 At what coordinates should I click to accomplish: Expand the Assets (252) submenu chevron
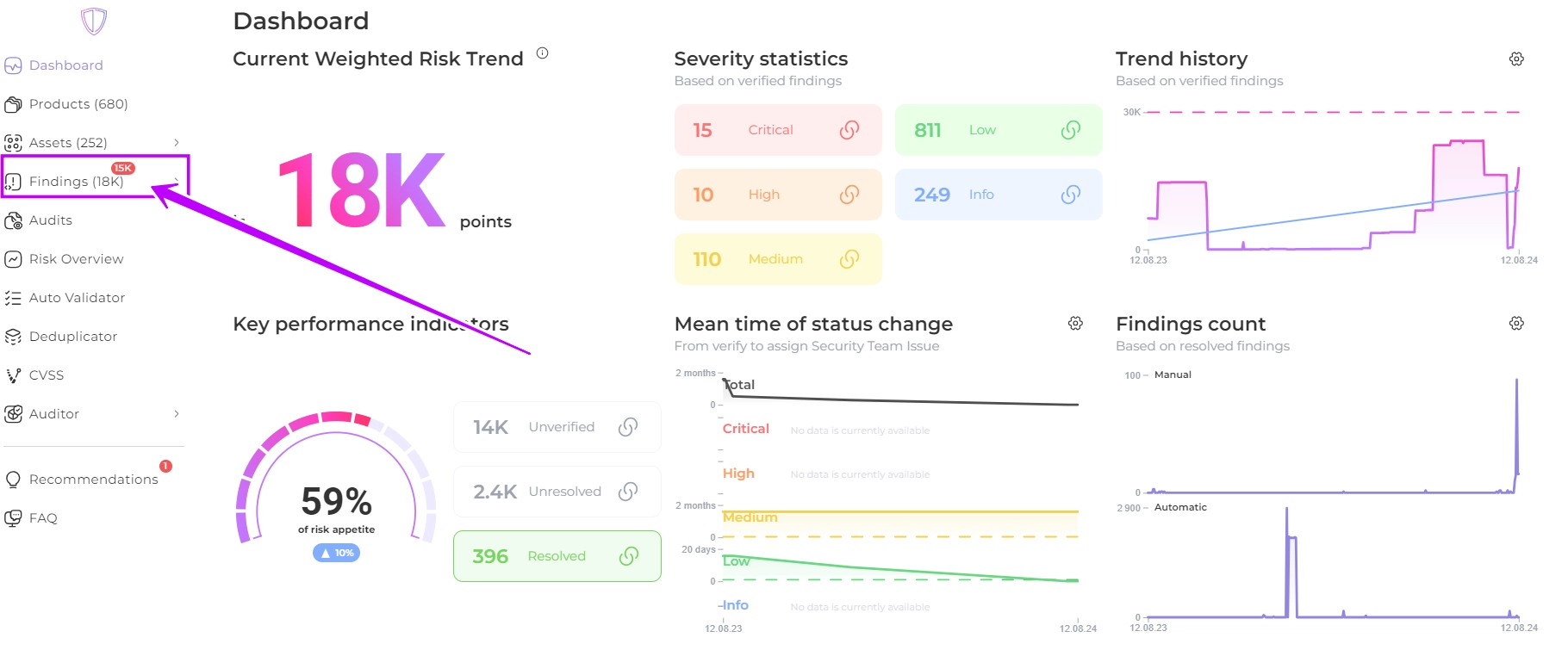pos(177,143)
